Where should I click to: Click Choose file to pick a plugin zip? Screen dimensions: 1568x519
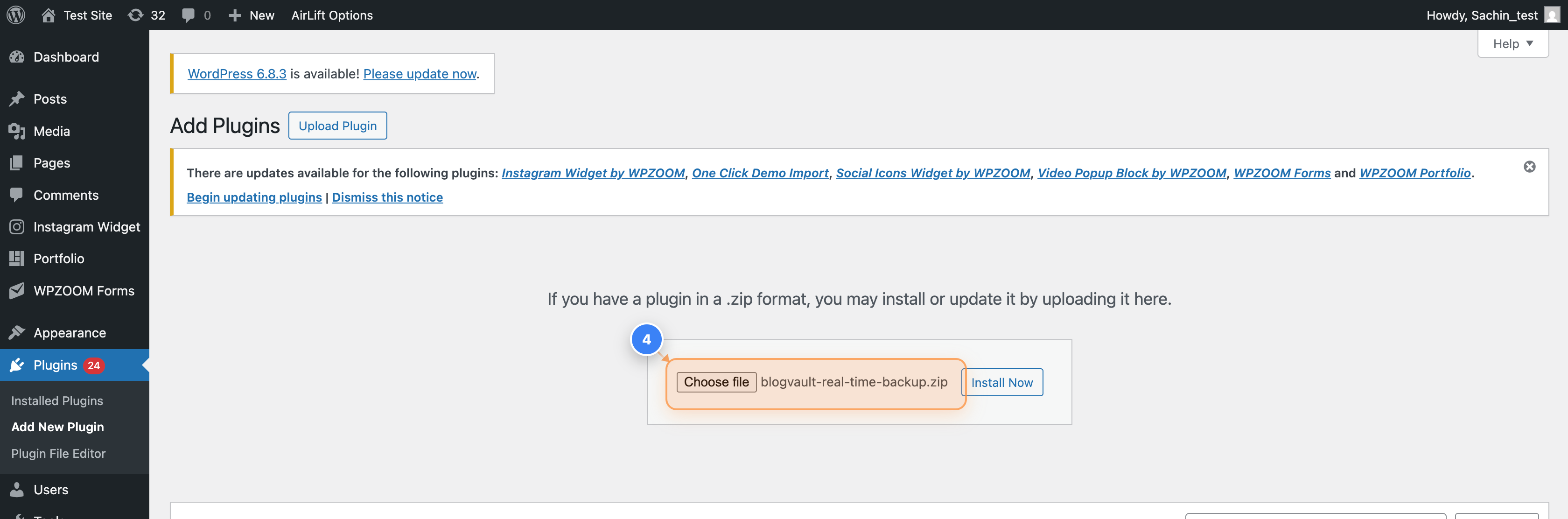(716, 382)
